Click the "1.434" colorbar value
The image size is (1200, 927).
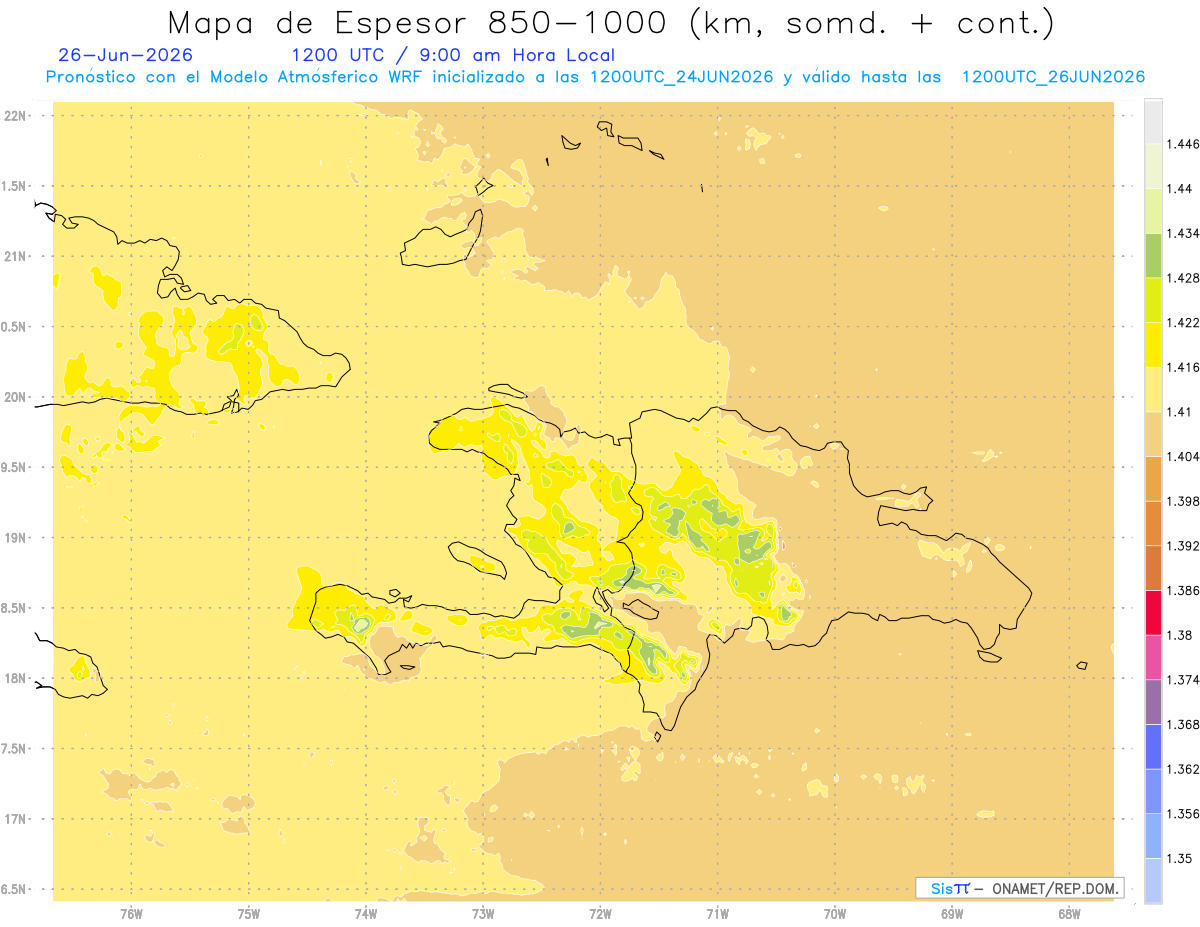click(x=1183, y=233)
